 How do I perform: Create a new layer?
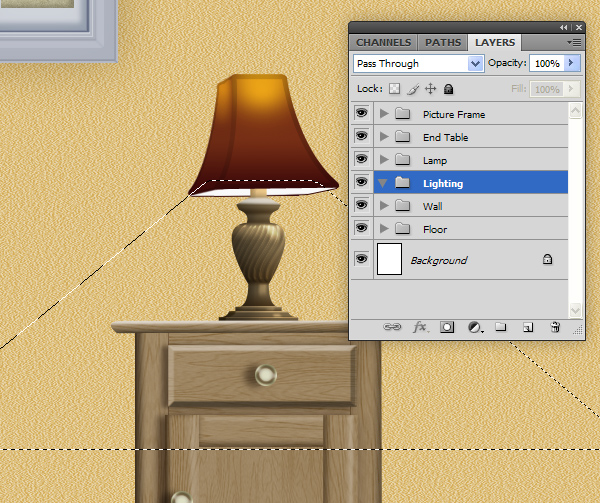[528, 326]
